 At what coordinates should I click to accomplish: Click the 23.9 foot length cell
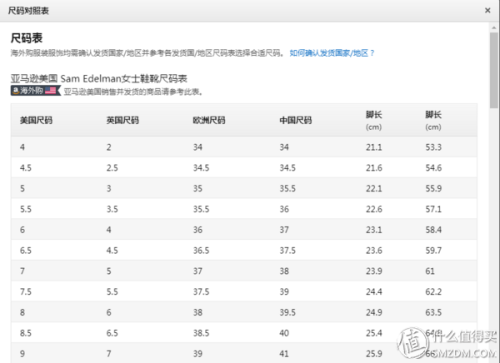click(x=374, y=271)
